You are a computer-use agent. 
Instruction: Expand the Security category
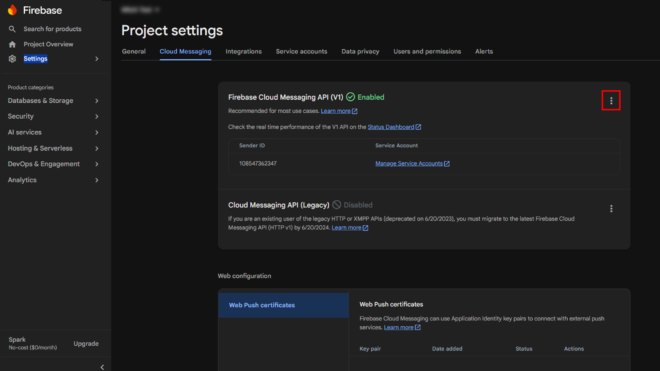(x=97, y=117)
